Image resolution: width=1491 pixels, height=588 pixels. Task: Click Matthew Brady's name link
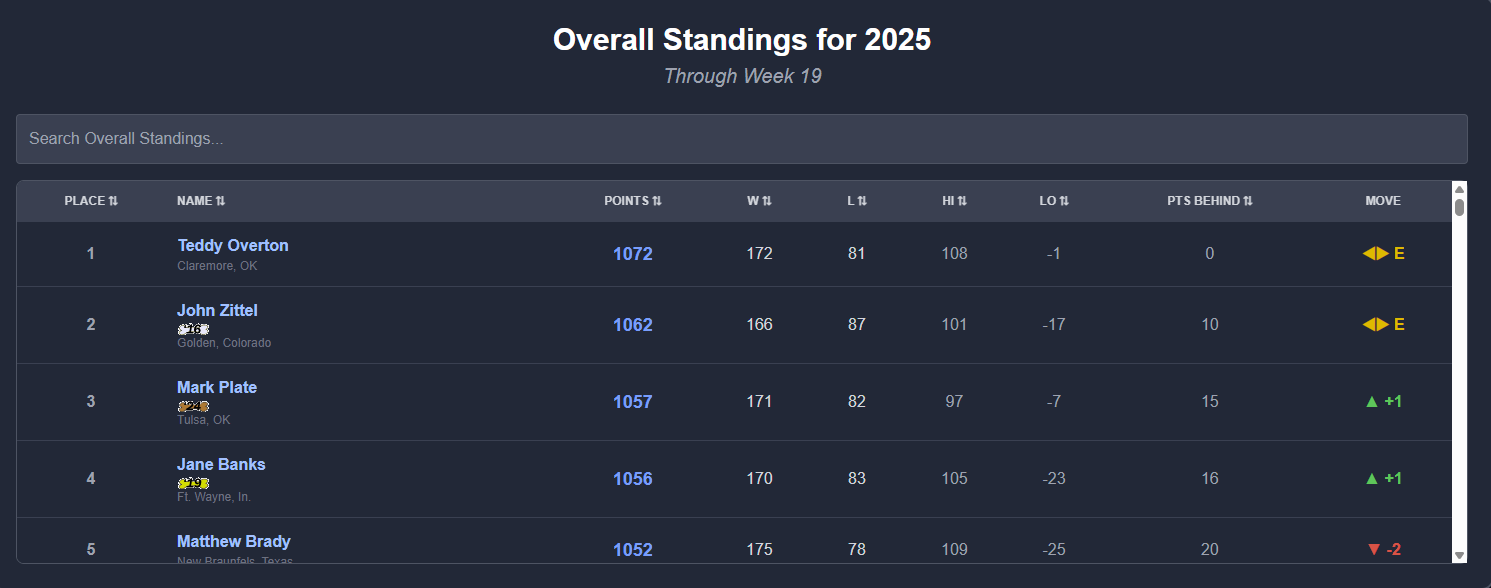click(x=234, y=541)
